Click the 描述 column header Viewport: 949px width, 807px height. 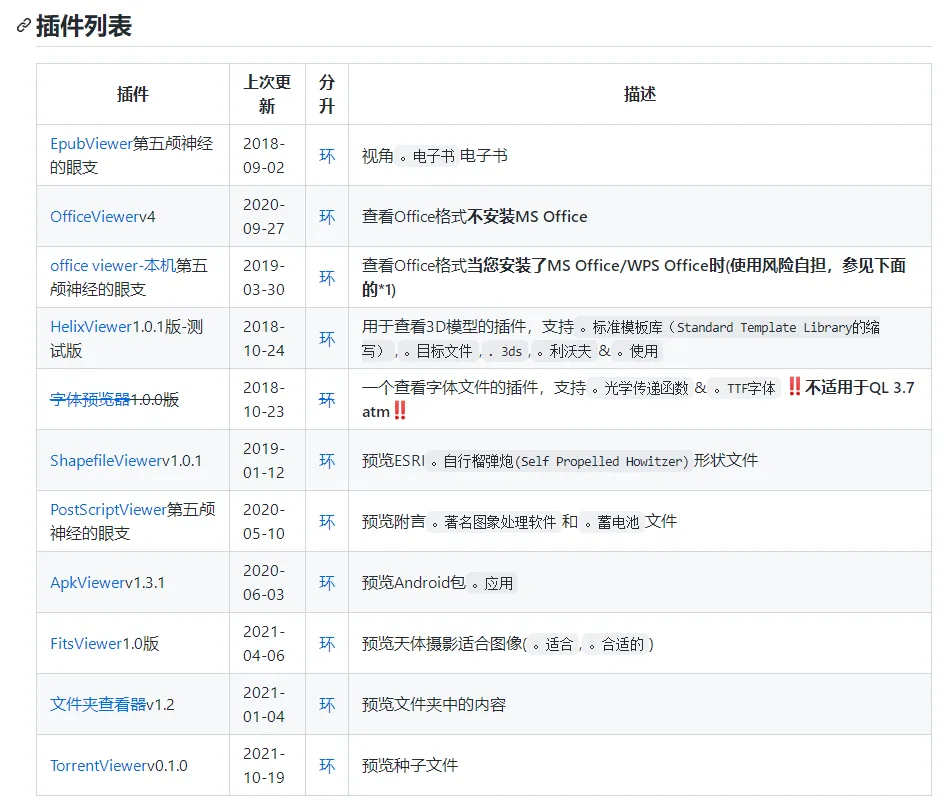640,94
